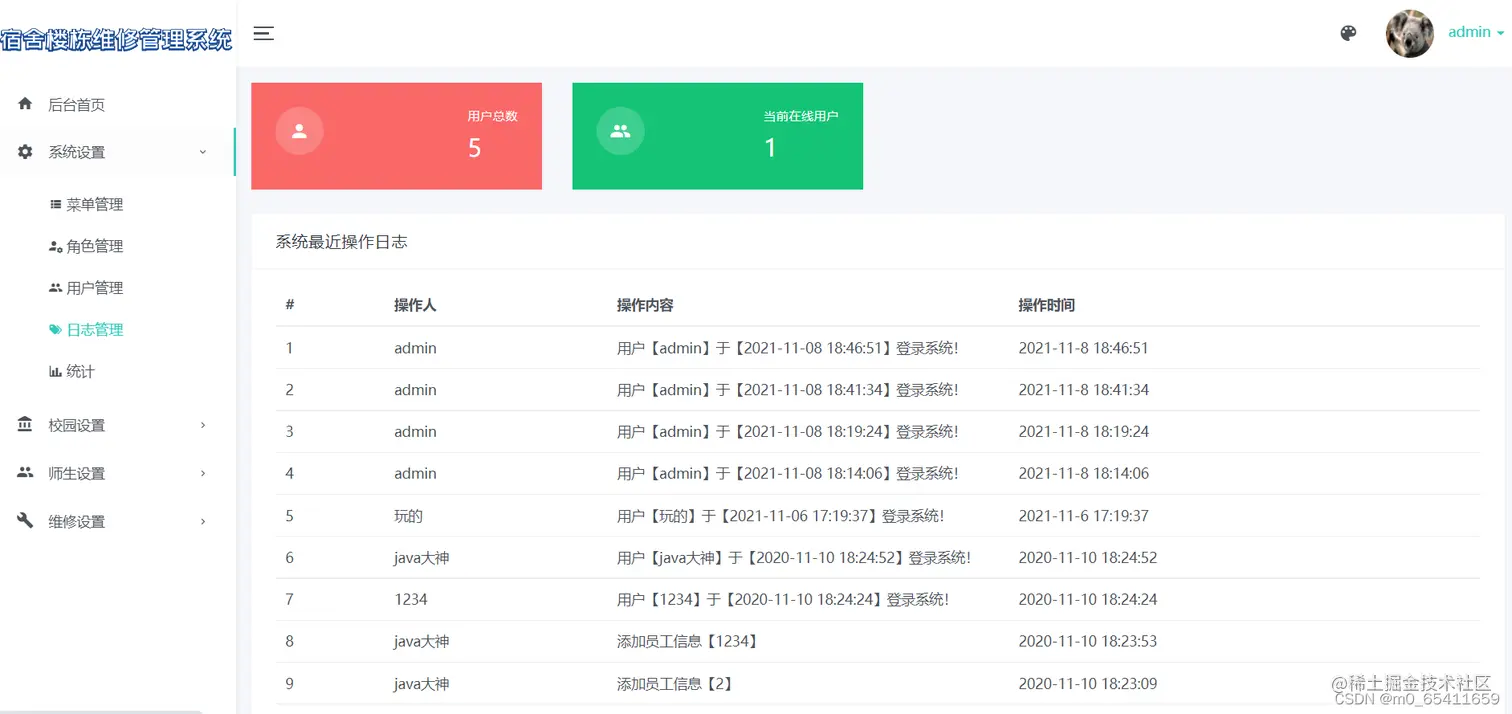The image size is (1512, 714).
Task: Click the gear icon beside 系统设置
Action: [25, 152]
